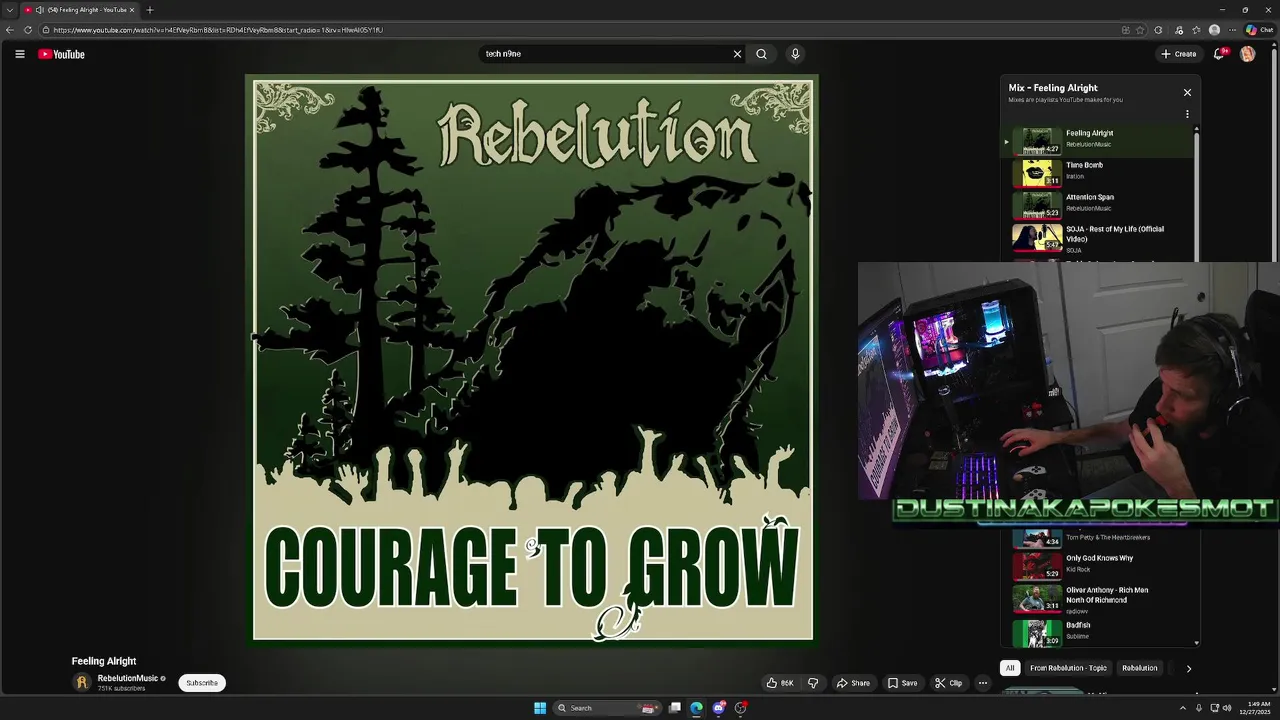Open Discord from the taskbar
The height and width of the screenshot is (720, 1280).
[x=719, y=708]
